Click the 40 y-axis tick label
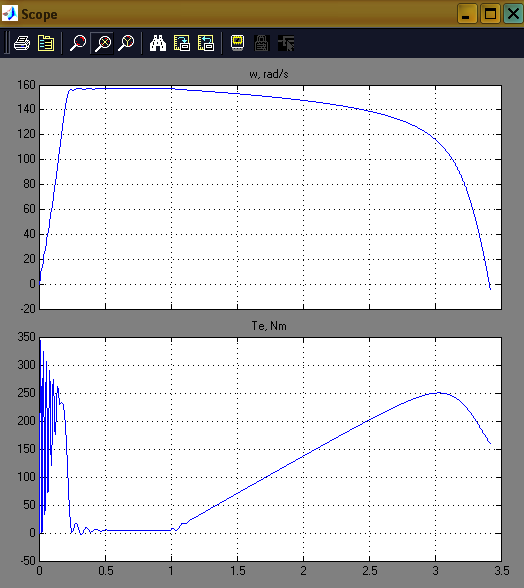This screenshot has width=524, height=588. click(x=29, y=234)
